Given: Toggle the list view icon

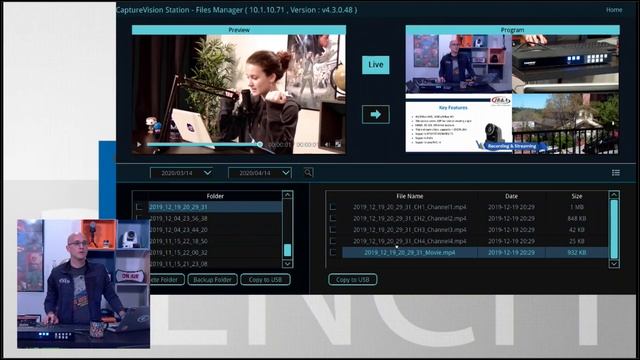Looking at the screenshot, I should 616,173.
